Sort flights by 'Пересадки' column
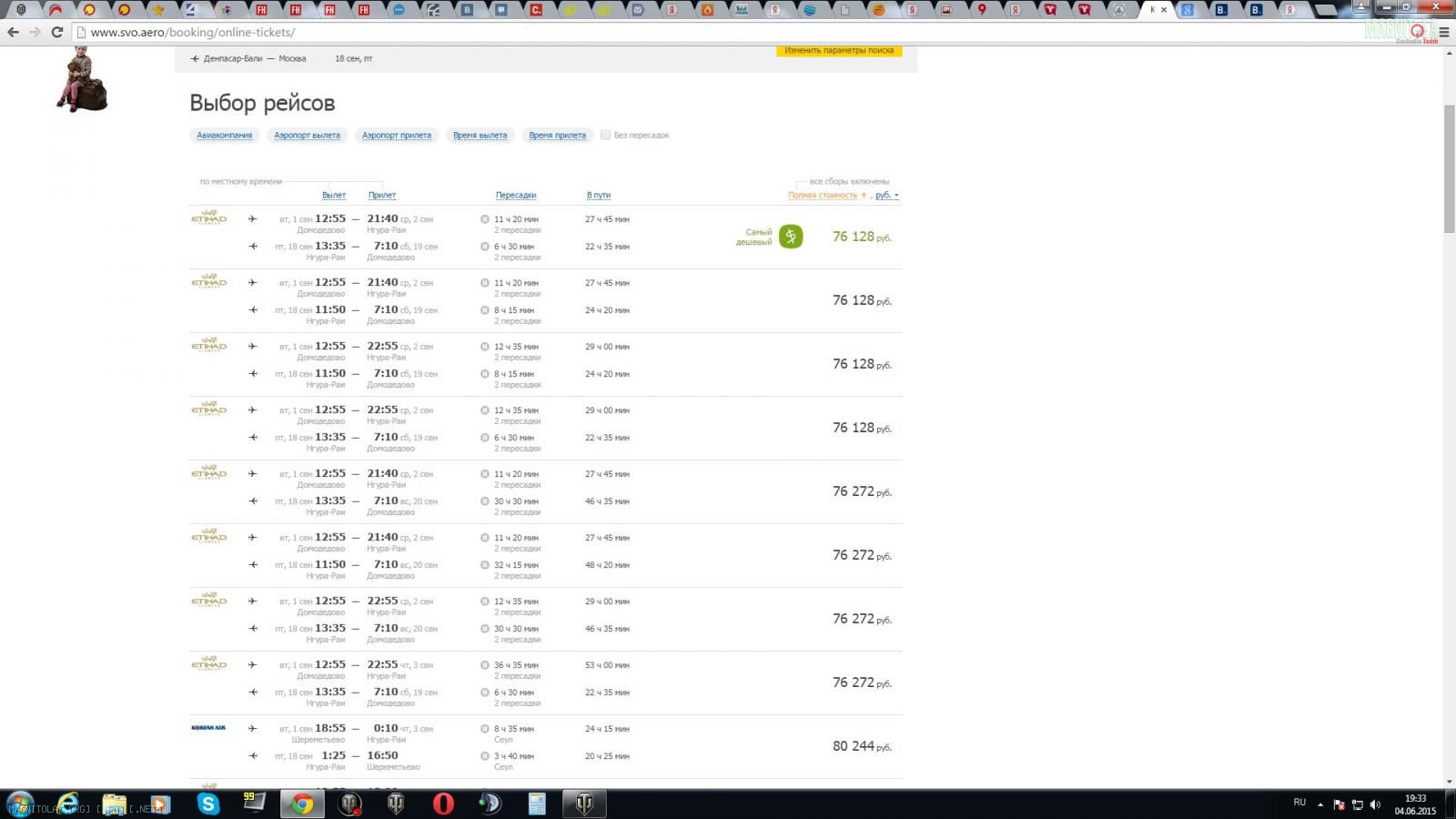 pos(515,196)
